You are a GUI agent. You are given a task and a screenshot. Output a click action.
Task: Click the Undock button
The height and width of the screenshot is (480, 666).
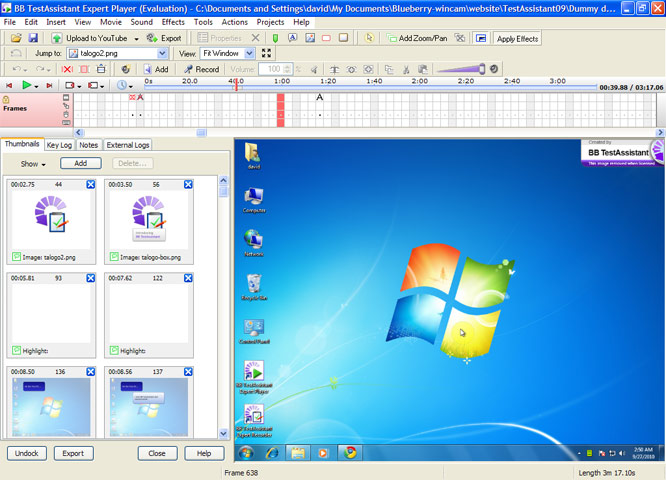click(26, 453)
